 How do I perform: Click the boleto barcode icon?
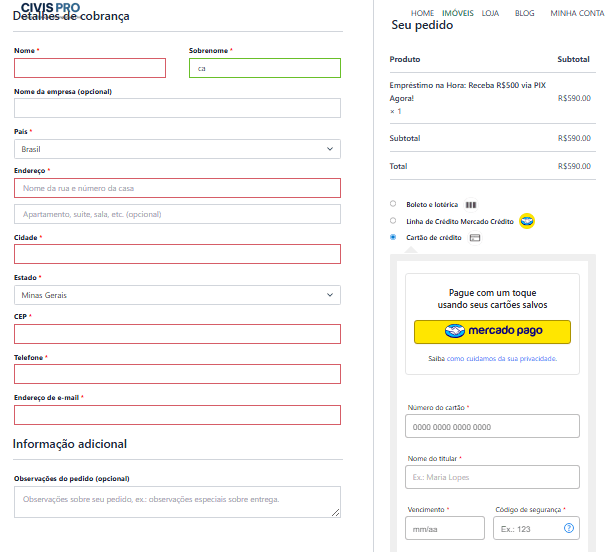pos(471,204)
